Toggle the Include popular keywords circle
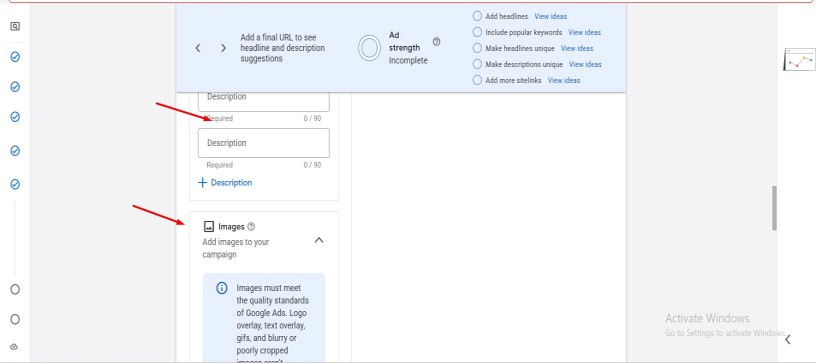 coord(477,32)
